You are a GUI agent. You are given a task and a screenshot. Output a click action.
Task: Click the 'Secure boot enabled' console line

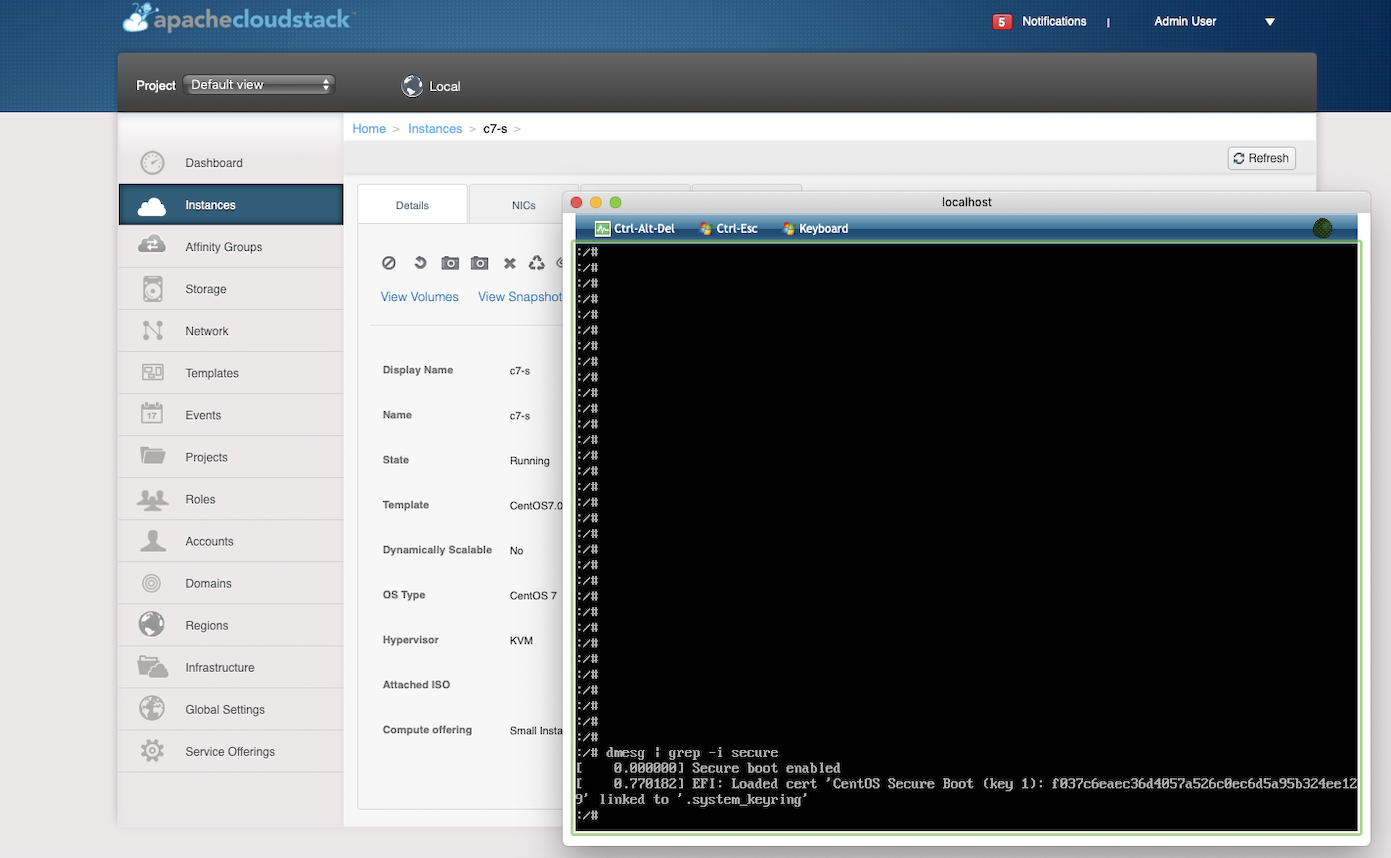(x=708, y=768)
